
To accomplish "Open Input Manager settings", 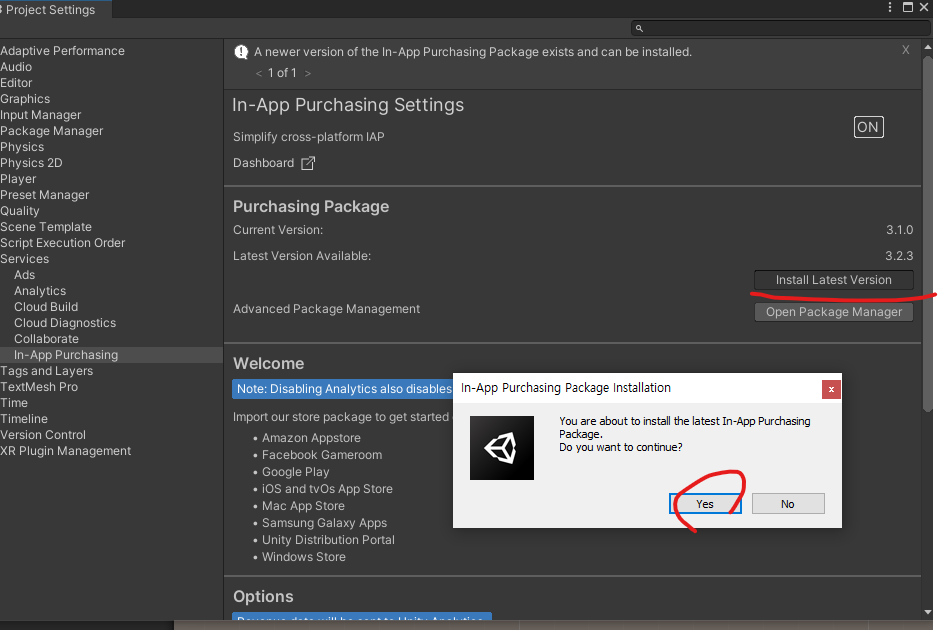I will coord(41,115).
